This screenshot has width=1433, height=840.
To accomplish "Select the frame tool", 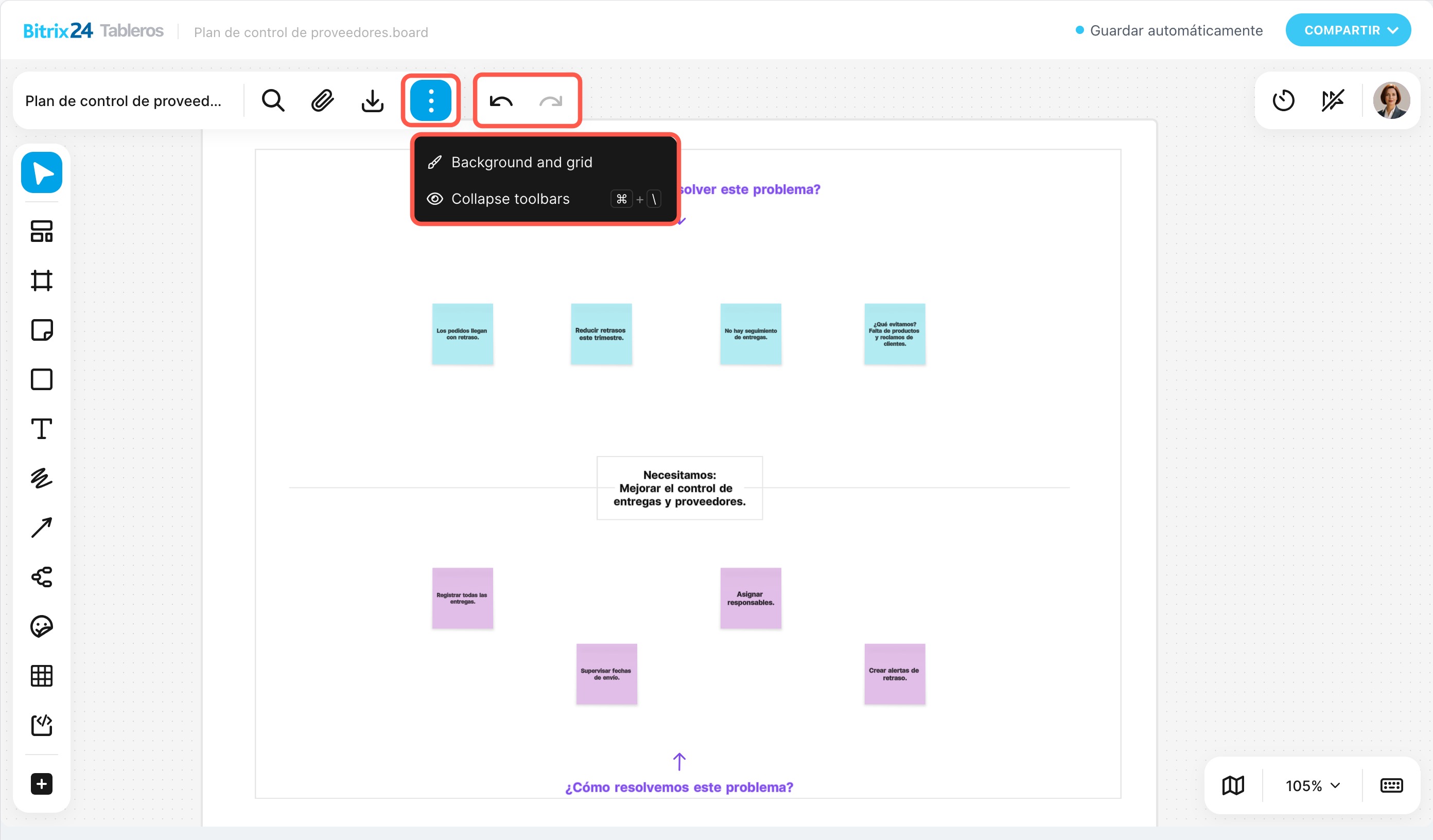I will coord(42,281).
